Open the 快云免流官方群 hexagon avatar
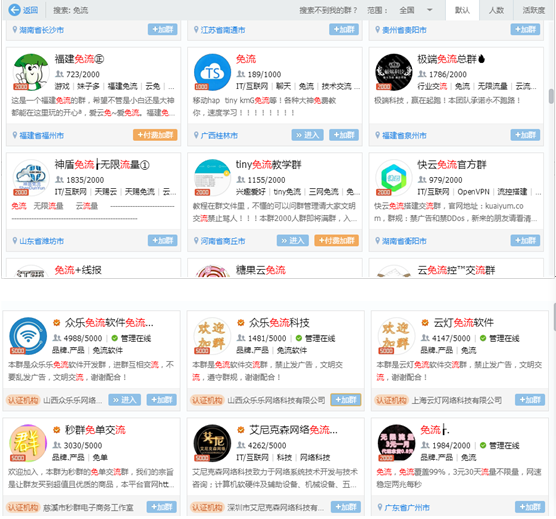Screen dimensions: 556x519 394,178
